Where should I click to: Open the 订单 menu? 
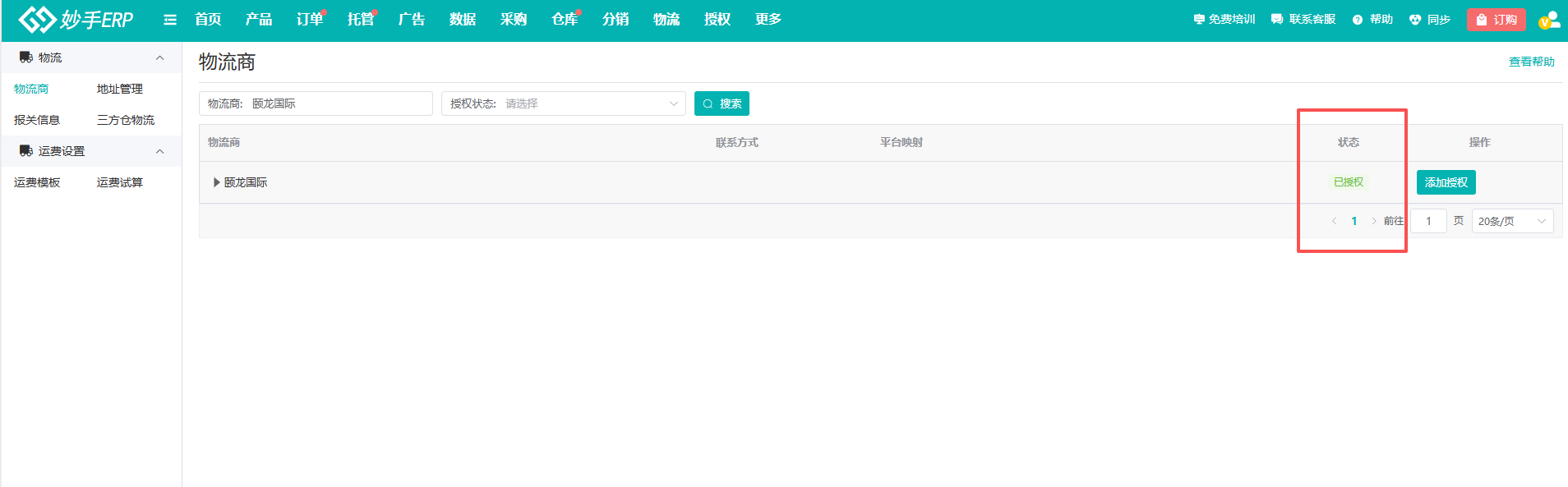click(310, 19)
